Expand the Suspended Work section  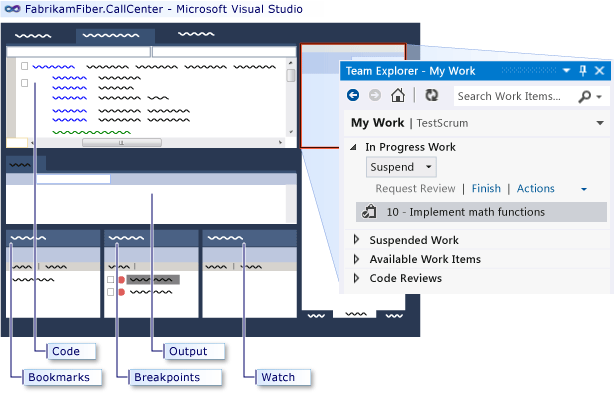pyautogui.click(x=356, y=239)
